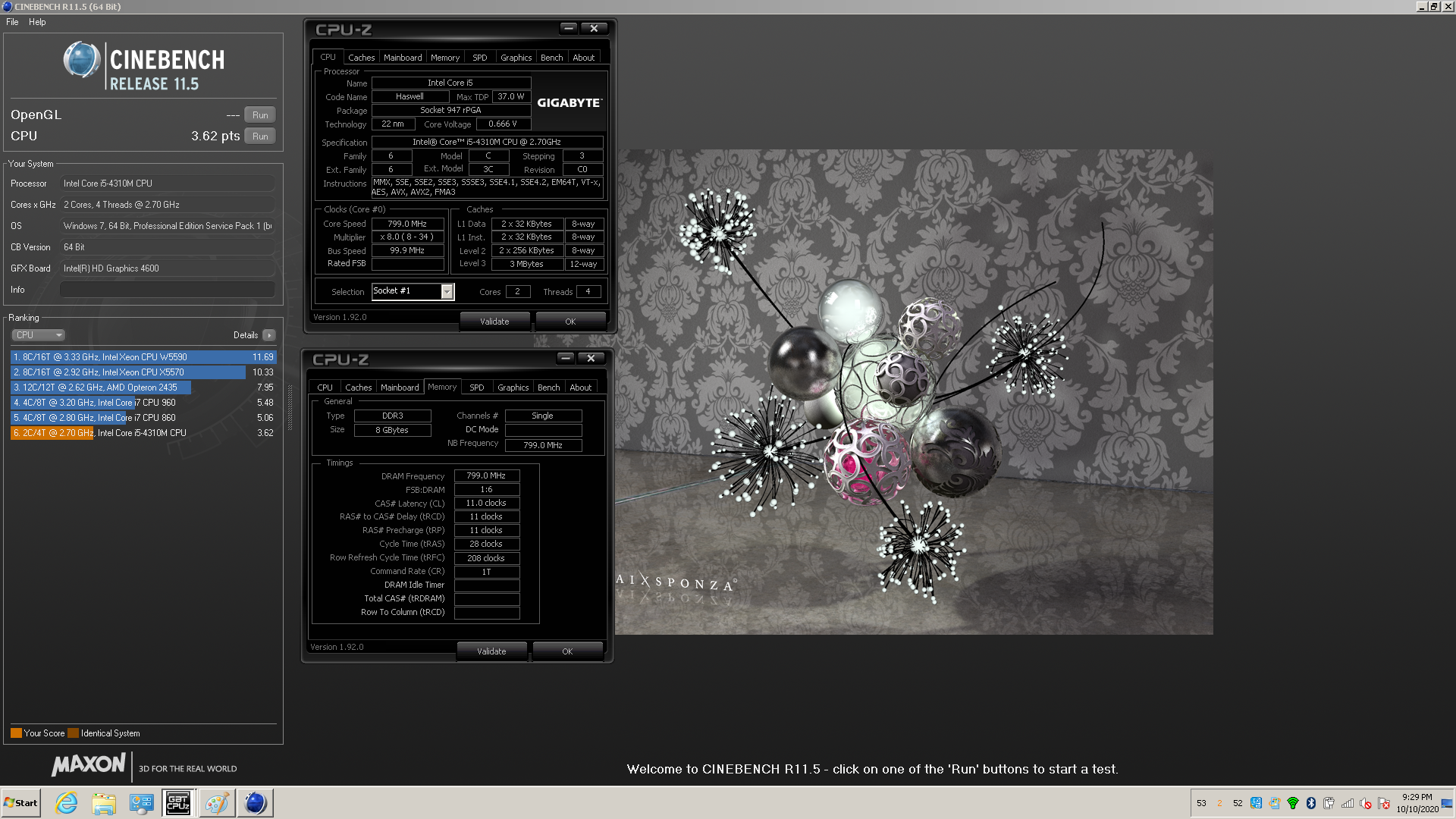Select ranking row Intel Core i7 CPU 860
1456x819 pixels.
pyautogui.click(x=143, y=418)
